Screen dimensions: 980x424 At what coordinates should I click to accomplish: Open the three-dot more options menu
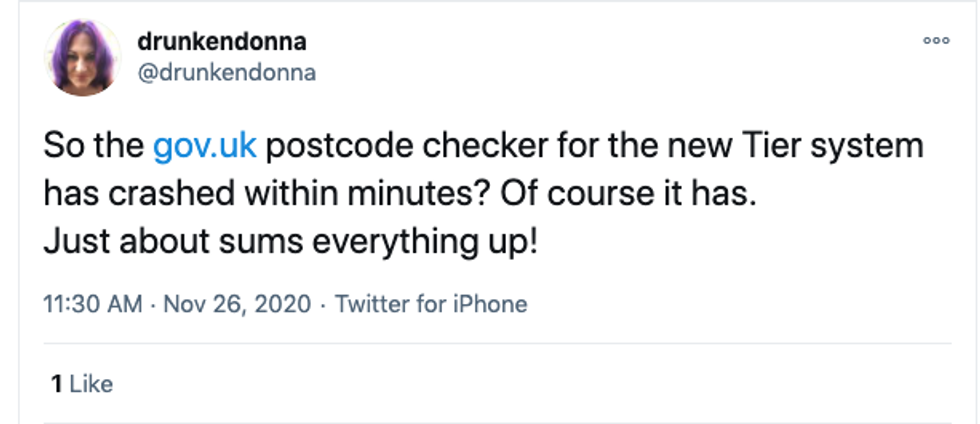point(935,41)
